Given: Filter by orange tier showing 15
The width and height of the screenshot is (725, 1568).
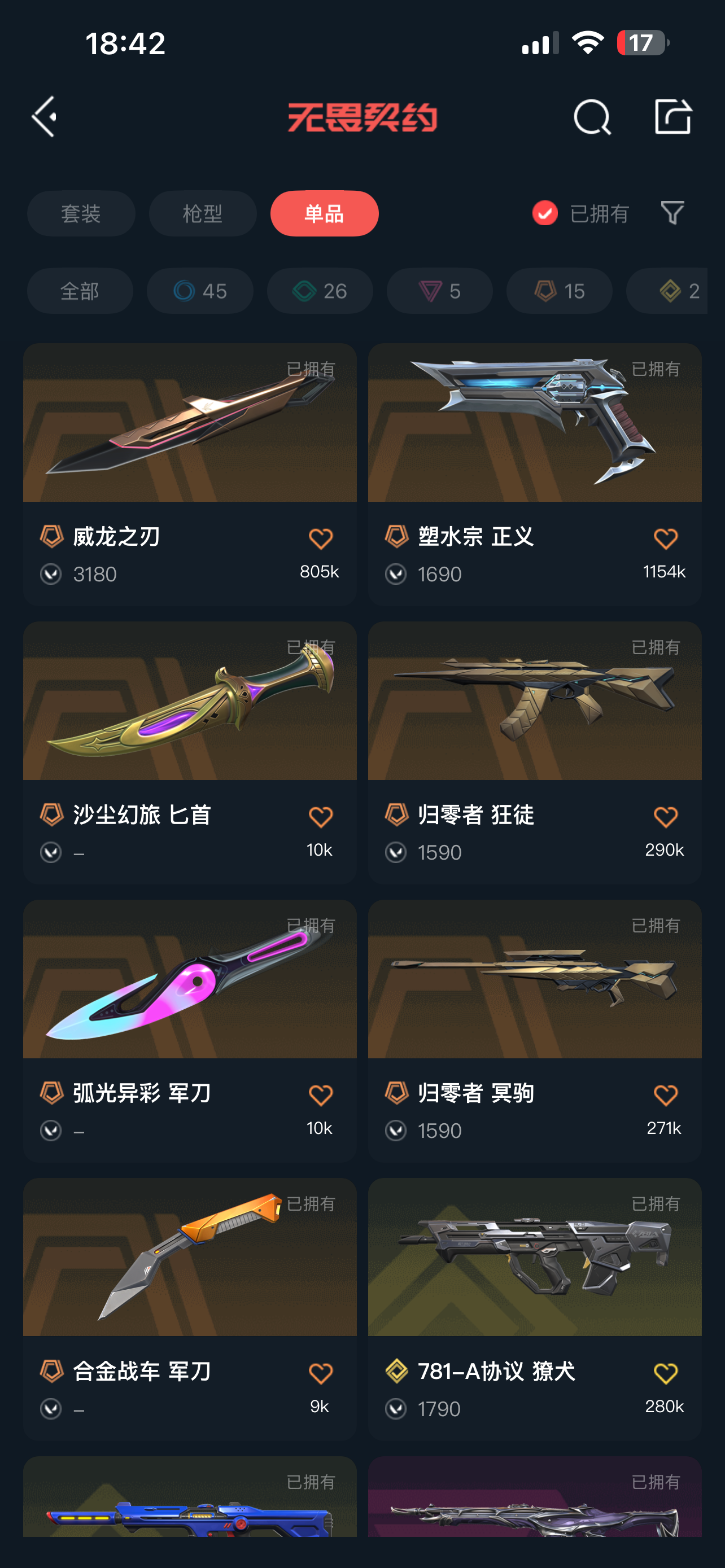Looking at the screenshot, I should 560,291.
